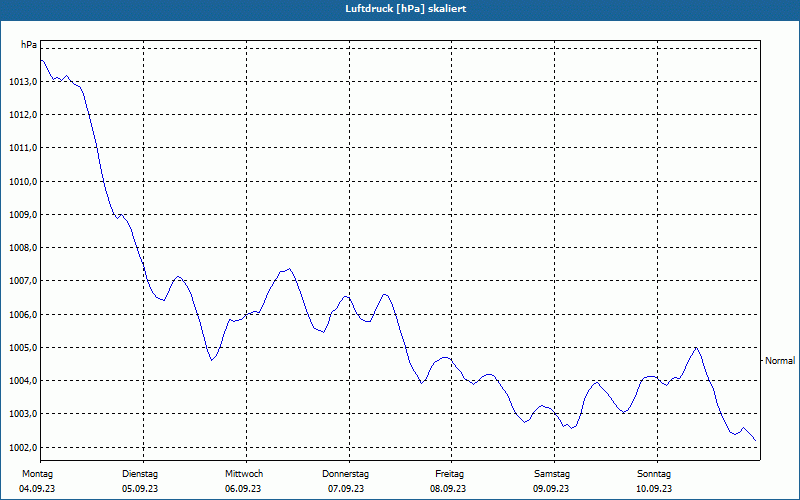Click the 'Montag' day label

[x=38, y=474]
